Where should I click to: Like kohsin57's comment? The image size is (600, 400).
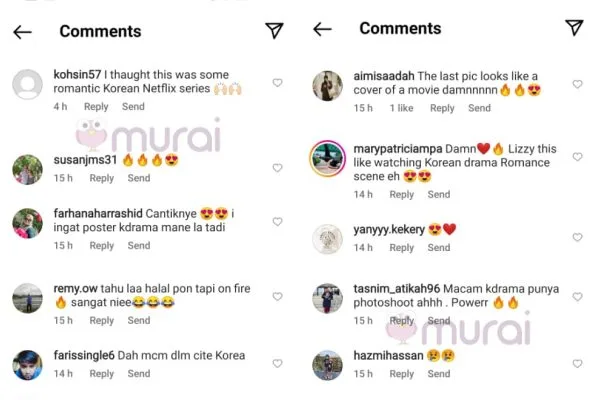[277, 83]
